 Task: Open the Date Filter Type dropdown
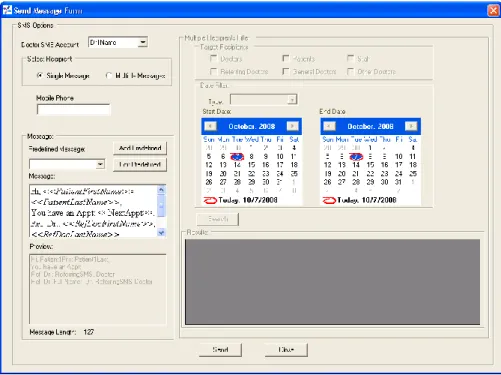[292, 99]
